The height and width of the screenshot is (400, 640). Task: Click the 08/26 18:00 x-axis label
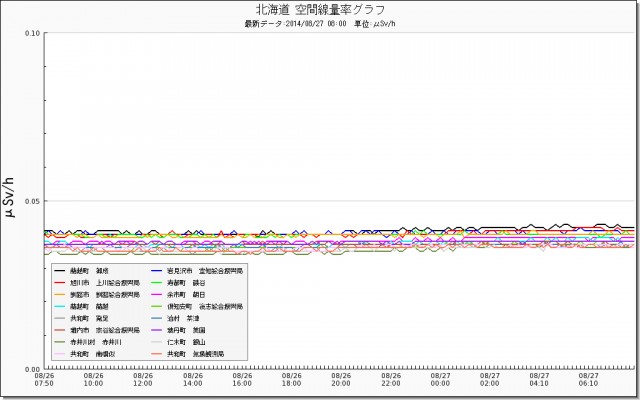291,380
